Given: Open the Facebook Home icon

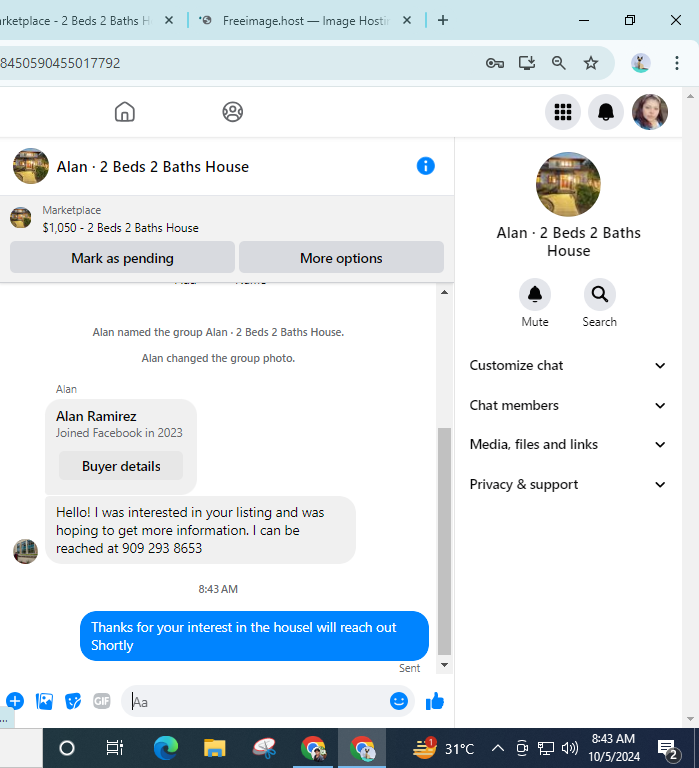Looking at the screenshot, I should 124,112.
